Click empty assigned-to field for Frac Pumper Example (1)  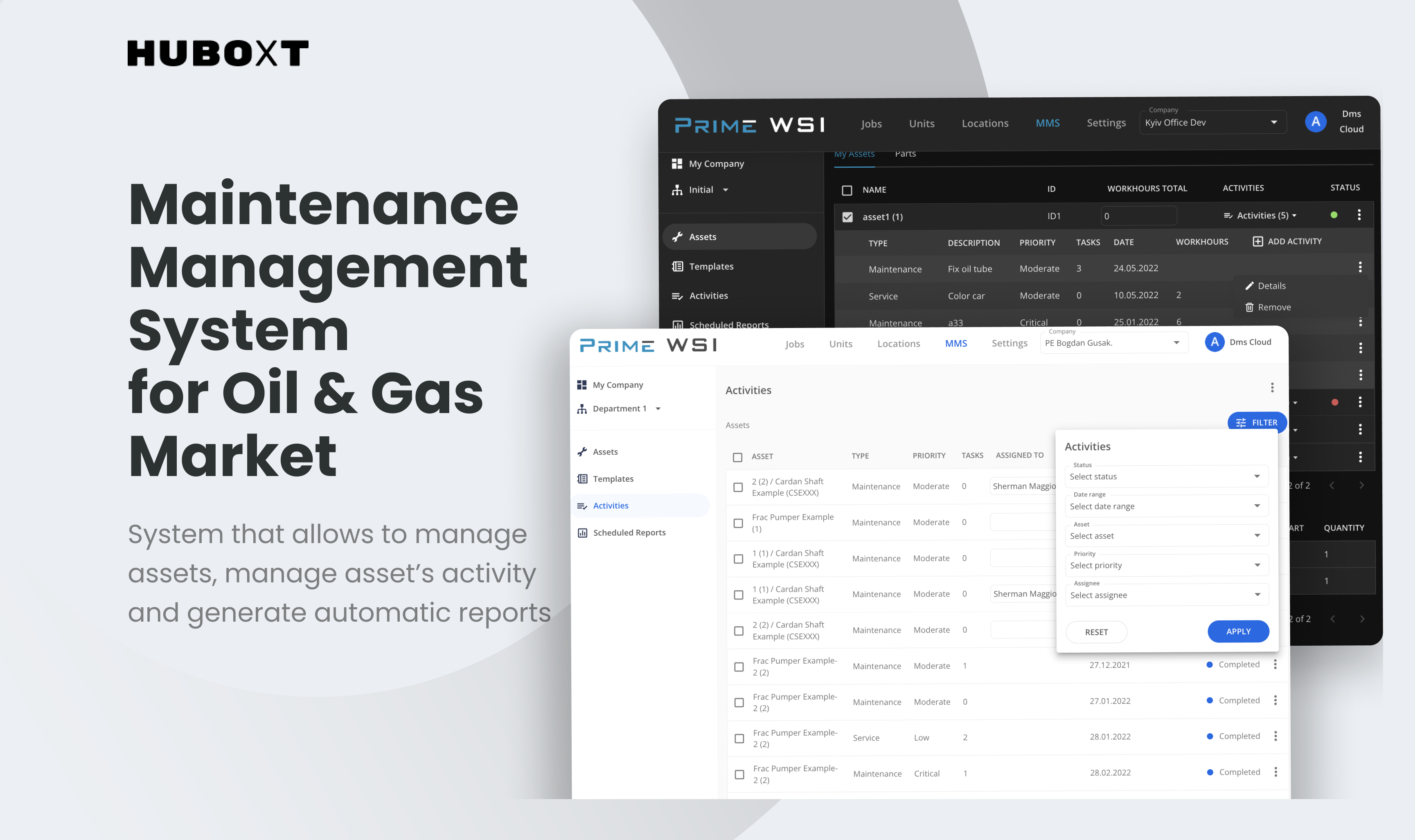pos(1023,522)
